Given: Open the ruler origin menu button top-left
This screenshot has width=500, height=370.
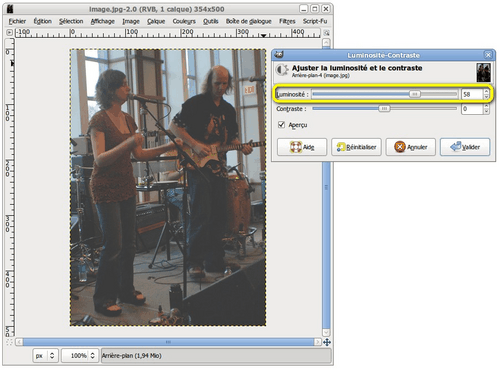Looking at the screenshot, I should click(9, 33).
